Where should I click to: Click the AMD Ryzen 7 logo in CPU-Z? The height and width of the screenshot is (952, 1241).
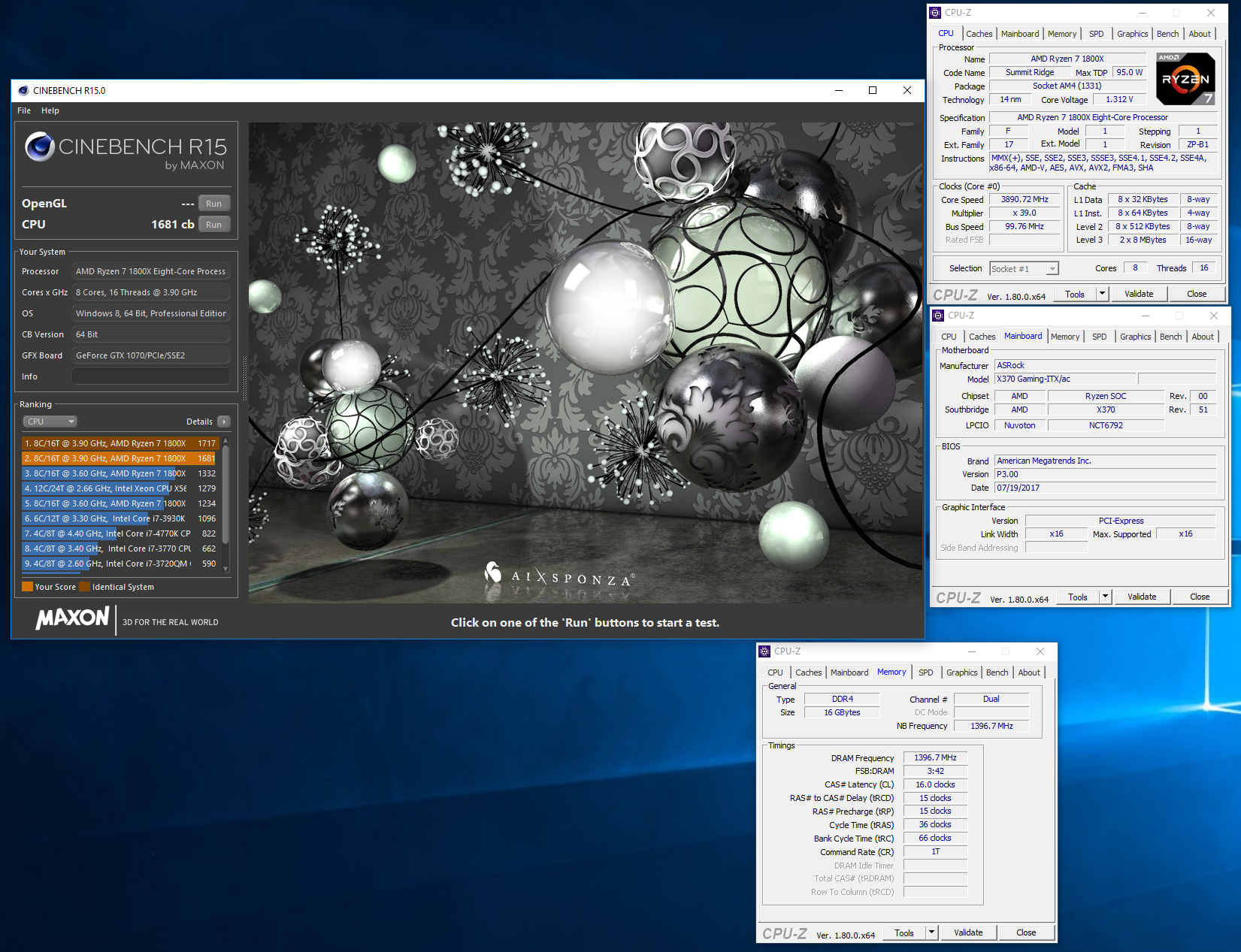click(1185, 79)
